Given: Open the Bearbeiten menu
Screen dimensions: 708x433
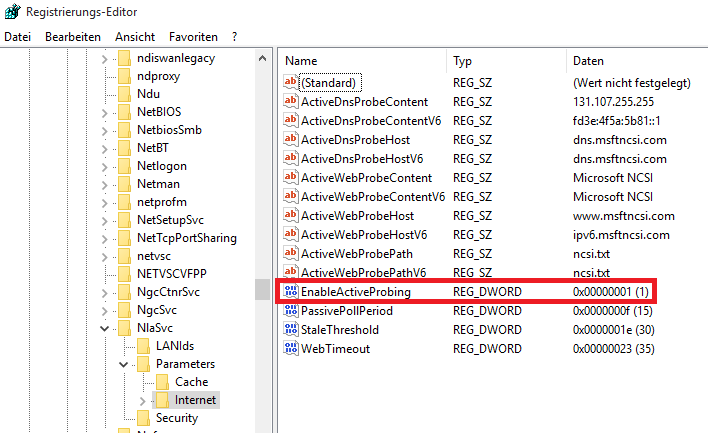Looking at the screenshot, I should 73,36.
